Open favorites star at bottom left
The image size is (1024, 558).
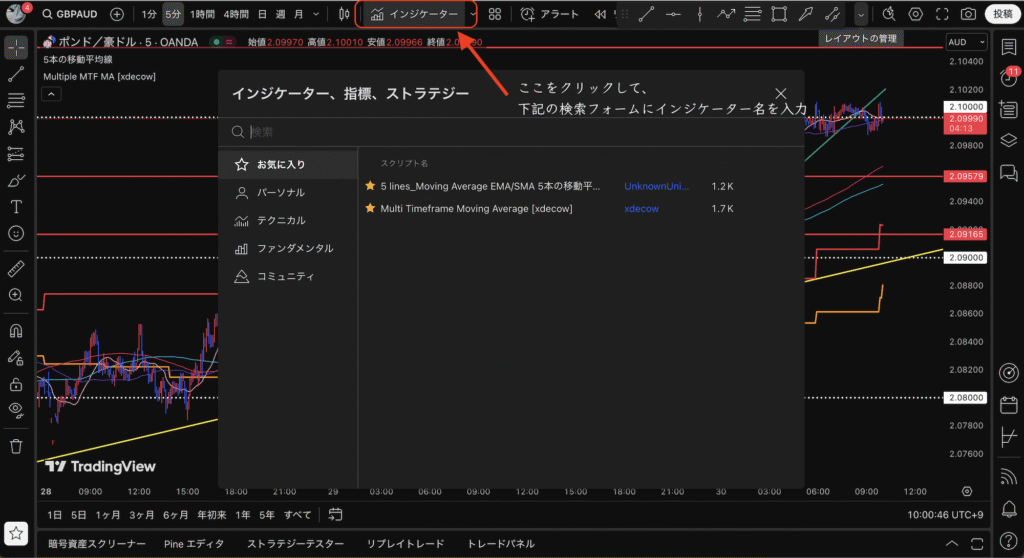pos(16,533)
